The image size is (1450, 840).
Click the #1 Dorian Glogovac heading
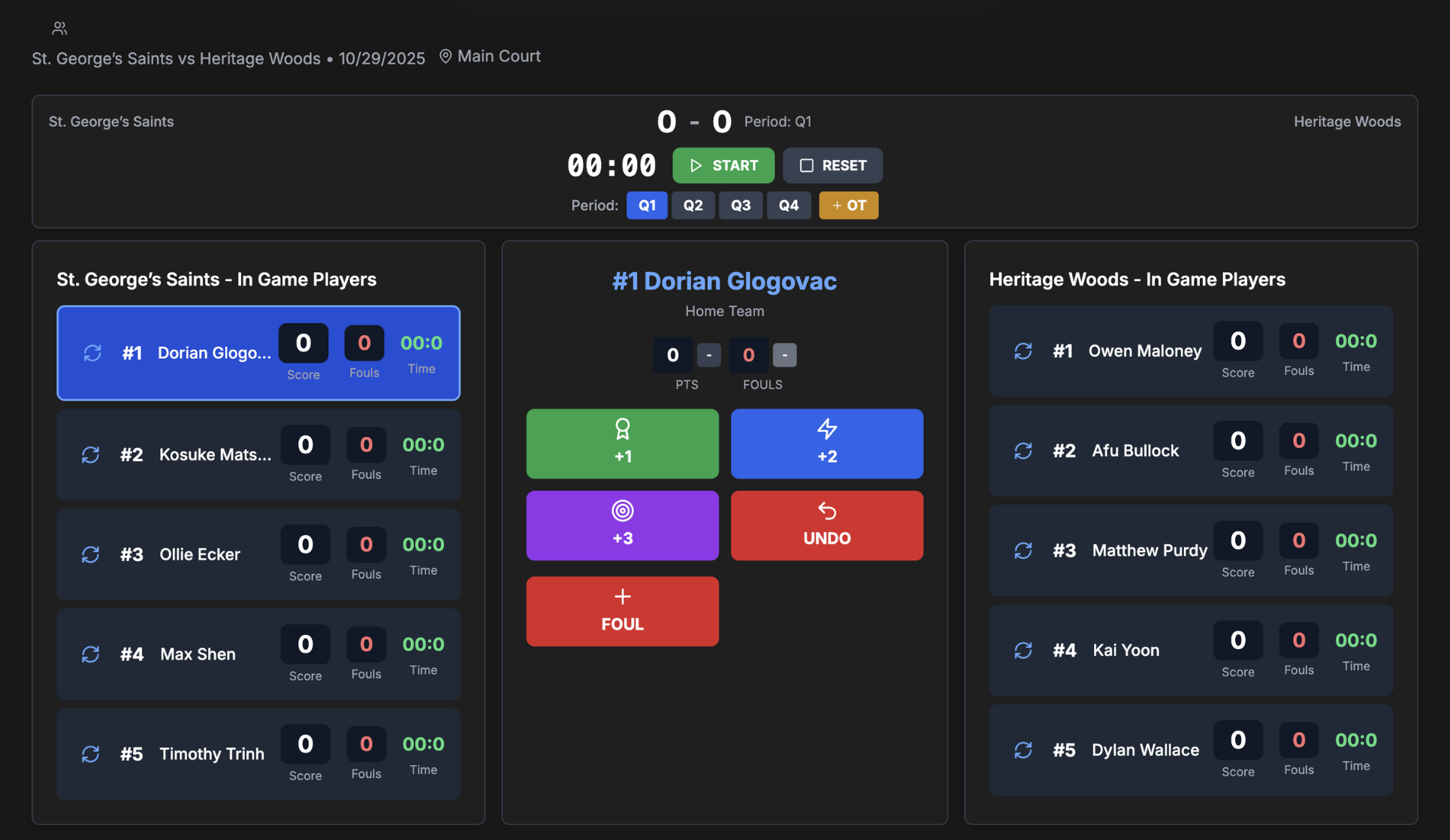724,281
